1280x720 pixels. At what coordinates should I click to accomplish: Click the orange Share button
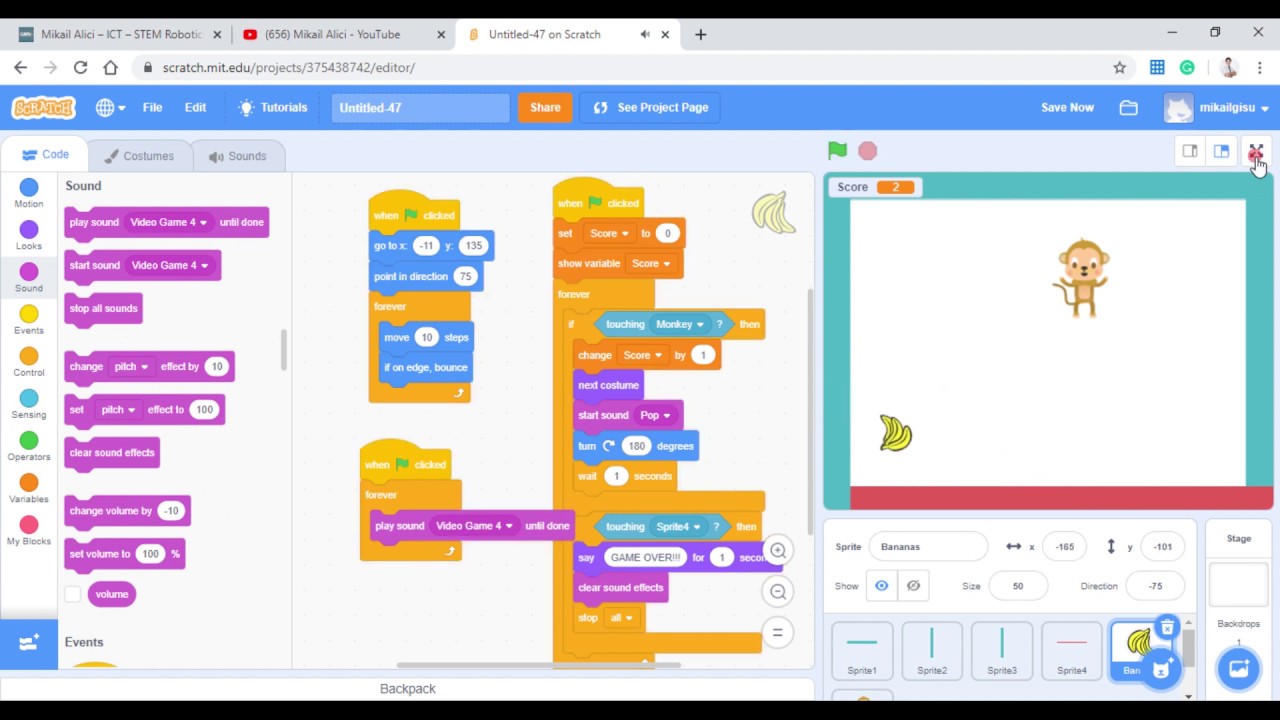[x=545, y=107]
